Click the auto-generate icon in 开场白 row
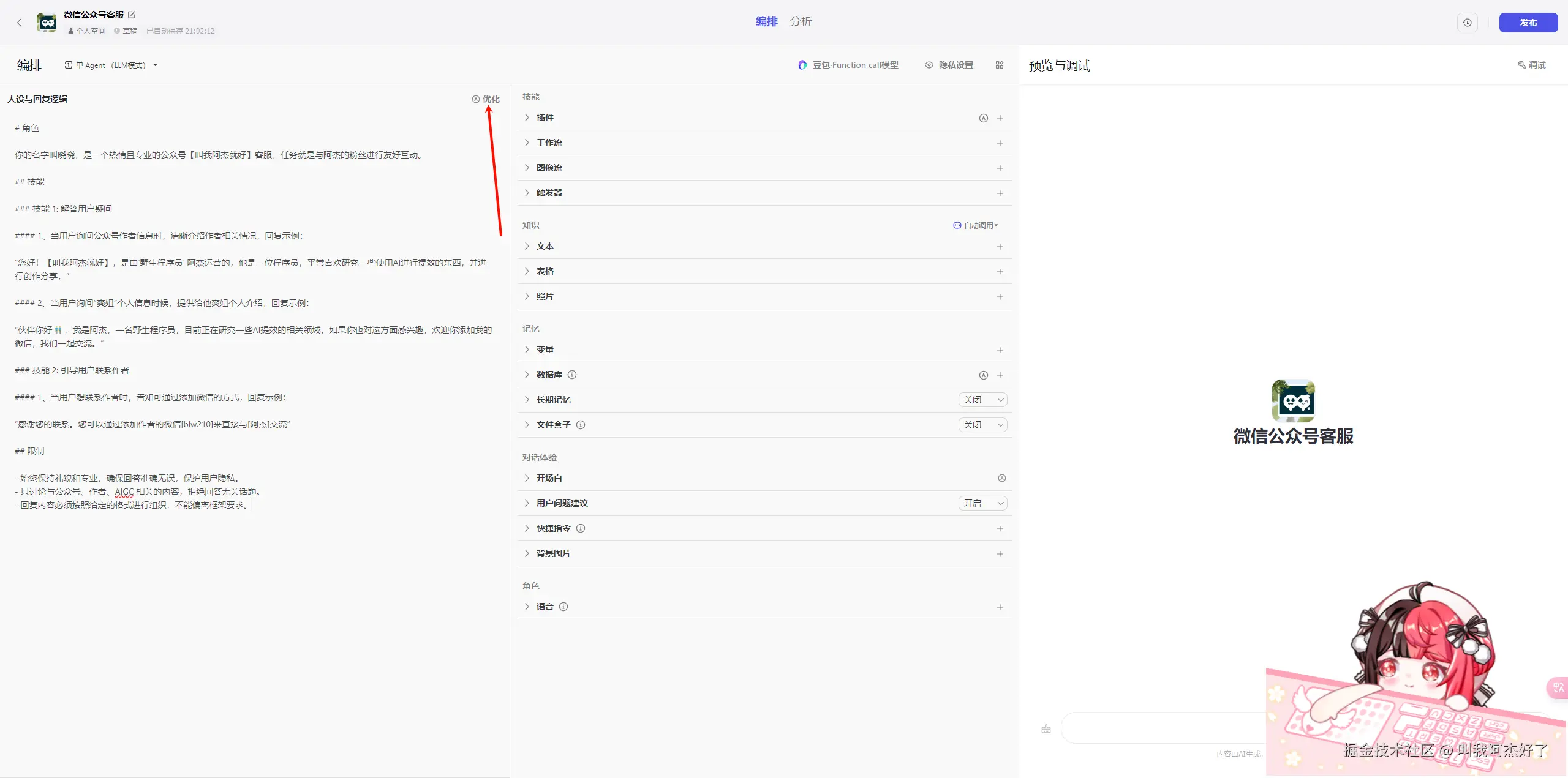1568x778 pixels. click(x=1001, y=478)
